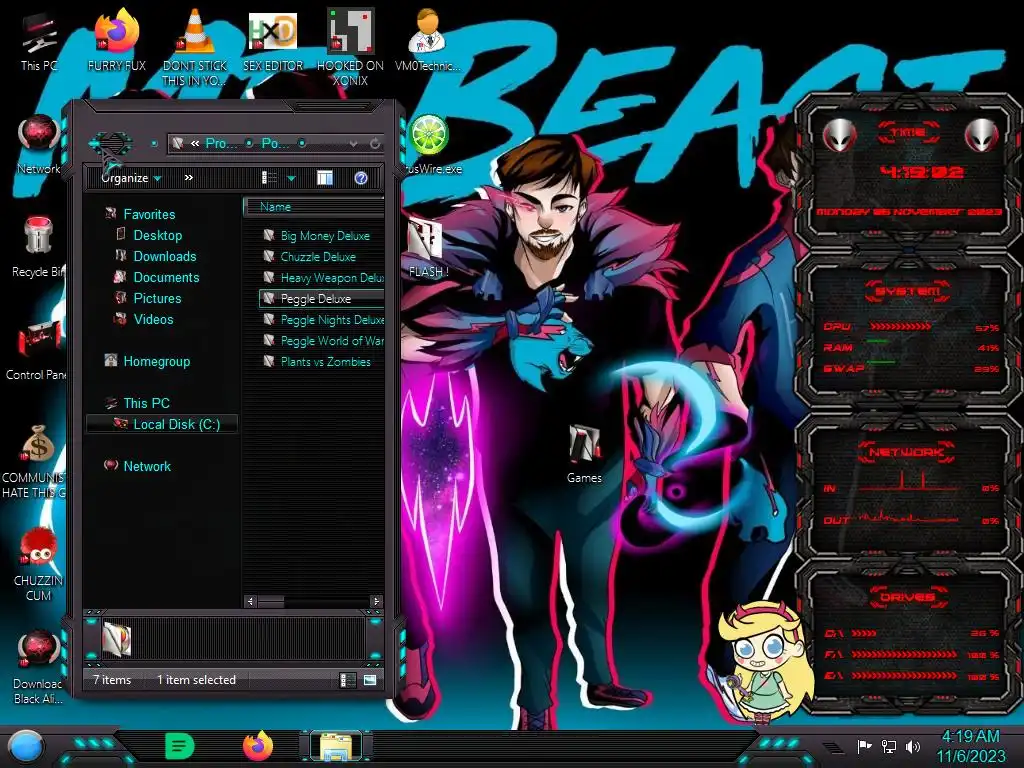The width and height of the screenshot is (1024, 768).
Task: Open the Network desktop icon
Action: [39, 144]
